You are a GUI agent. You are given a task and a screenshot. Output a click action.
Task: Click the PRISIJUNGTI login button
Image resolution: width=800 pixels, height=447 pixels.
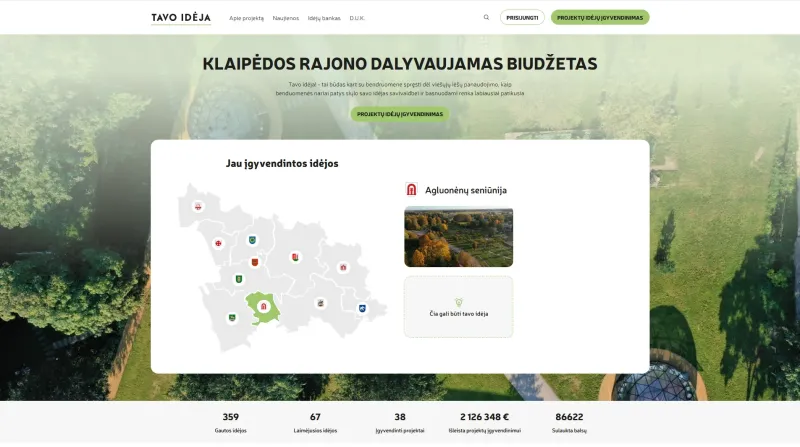click(522, 17)
